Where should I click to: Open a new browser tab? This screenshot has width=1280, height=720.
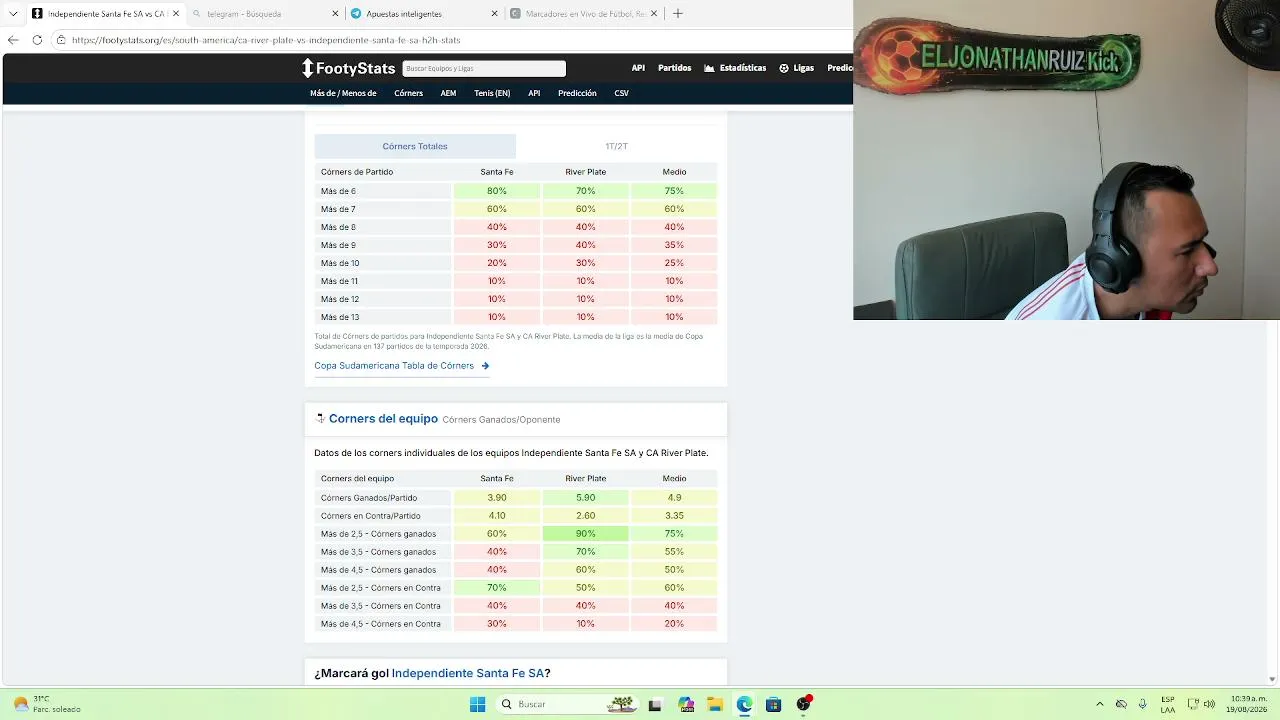coord(678,14)
